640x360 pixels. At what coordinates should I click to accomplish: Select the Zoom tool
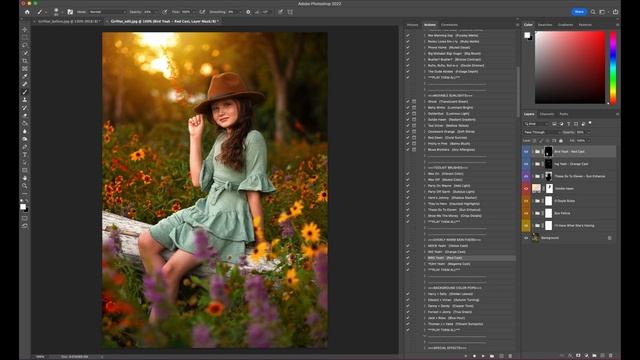click(25, 186)
